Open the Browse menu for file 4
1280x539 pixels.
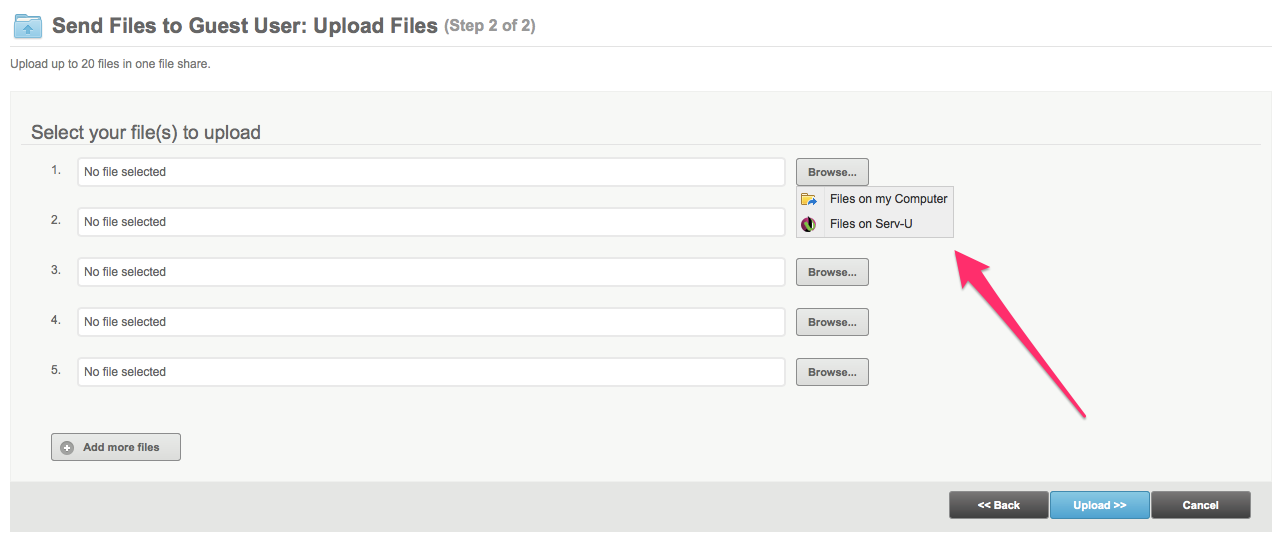tap(832, 322)
